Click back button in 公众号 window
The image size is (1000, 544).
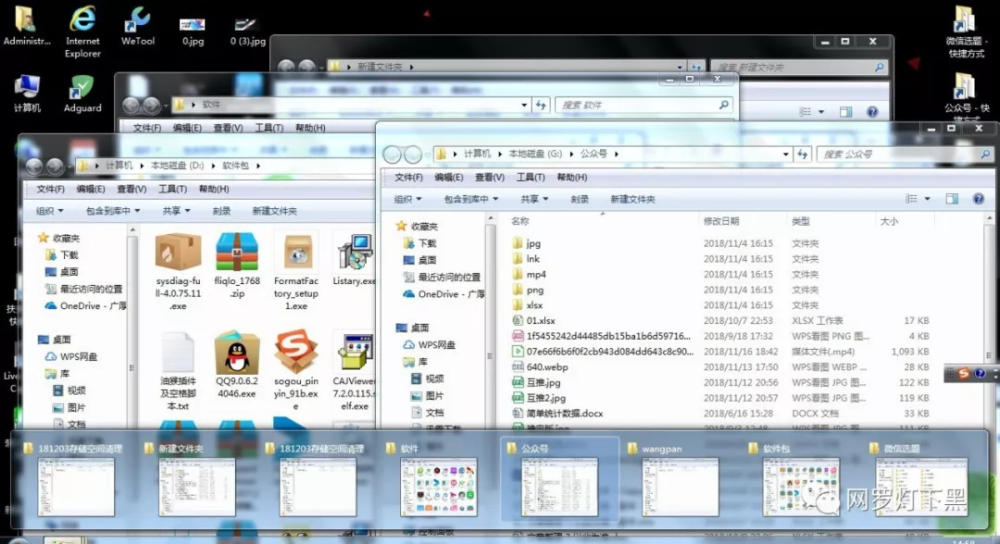(x=392, y=154)
